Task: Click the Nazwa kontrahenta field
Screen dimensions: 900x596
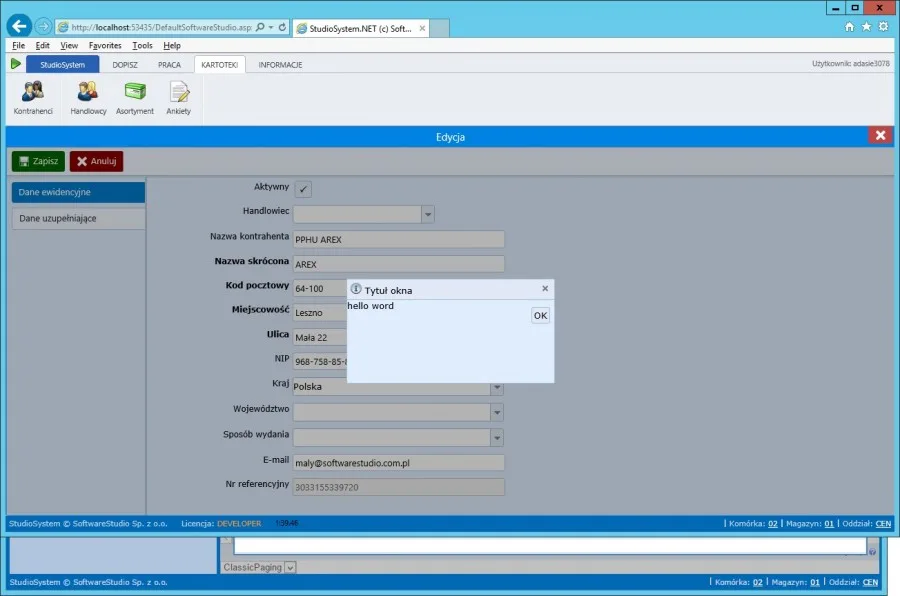Action: pyautogui.click(x=399, y=239)
